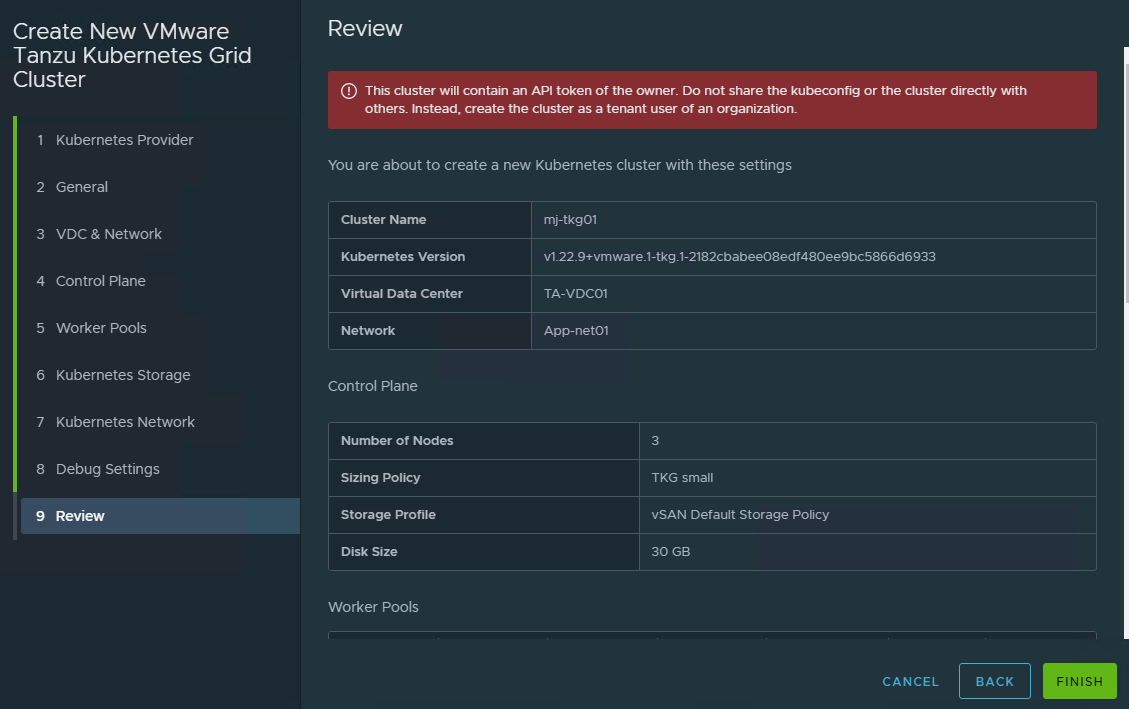Go to Kubernetes Provider step

tap(124, 140)
